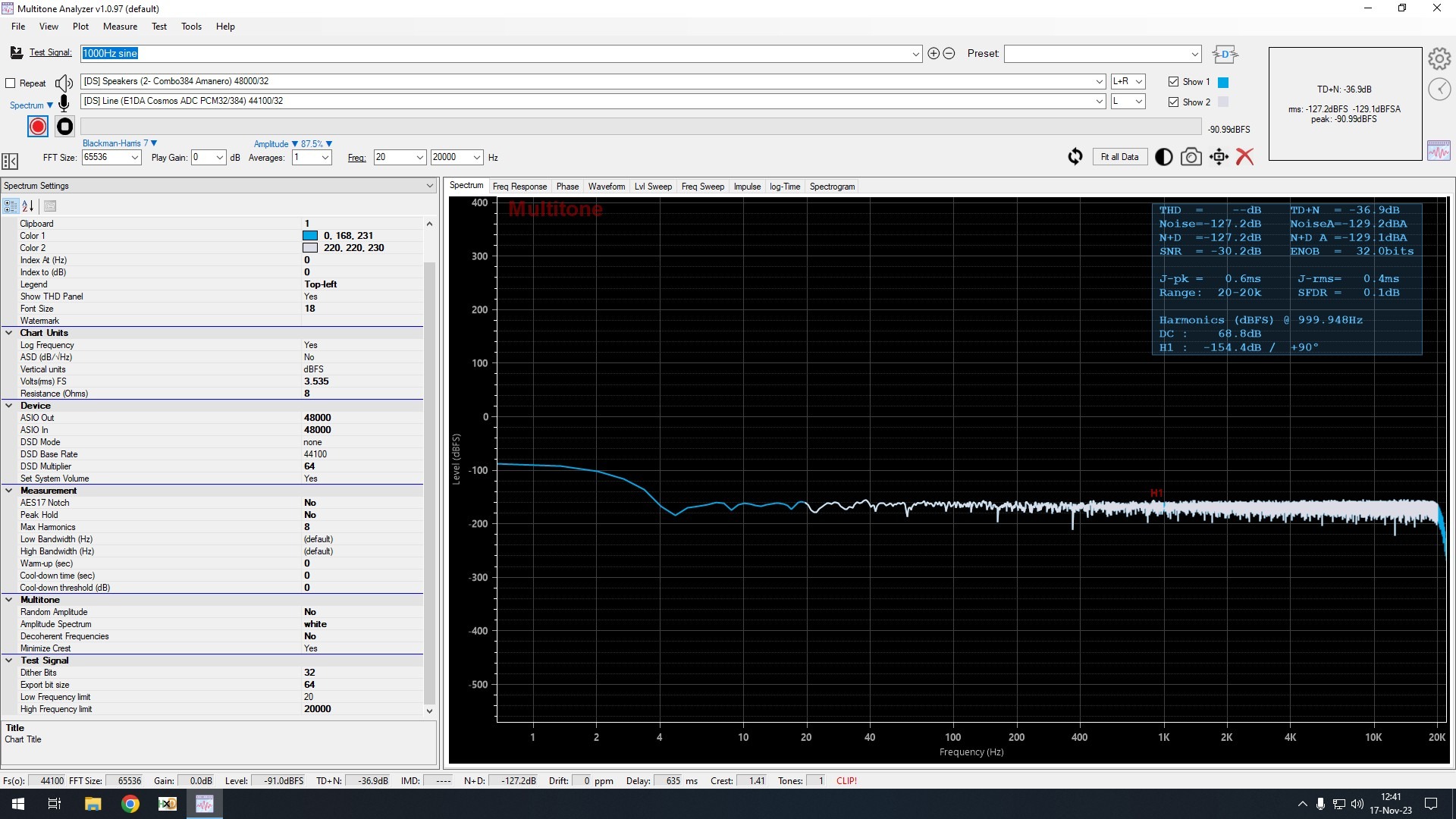
Task: Open the notification center icon
Action: tap(1431, 804)
